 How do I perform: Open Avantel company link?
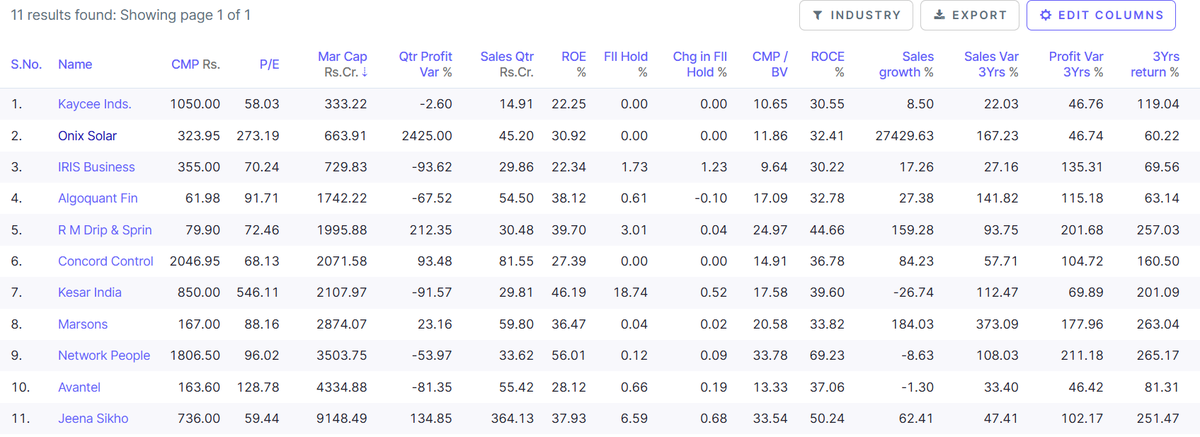[x=79, y=387]
